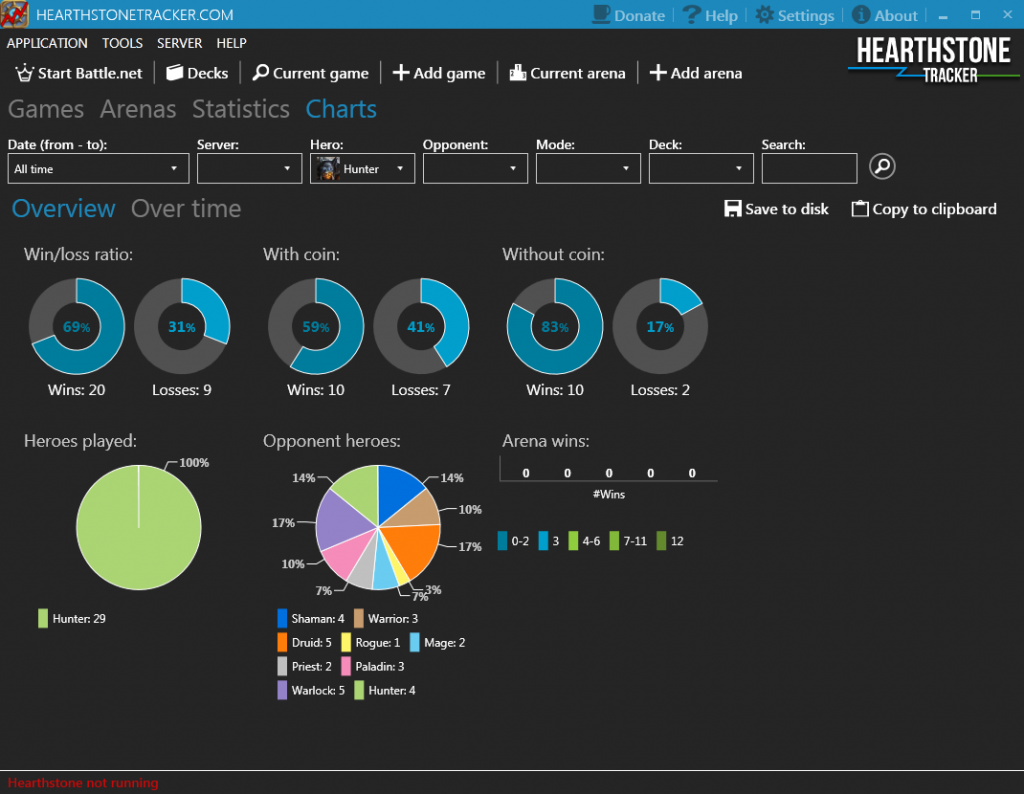Switch to the Arenas tab

pos(138,109)
